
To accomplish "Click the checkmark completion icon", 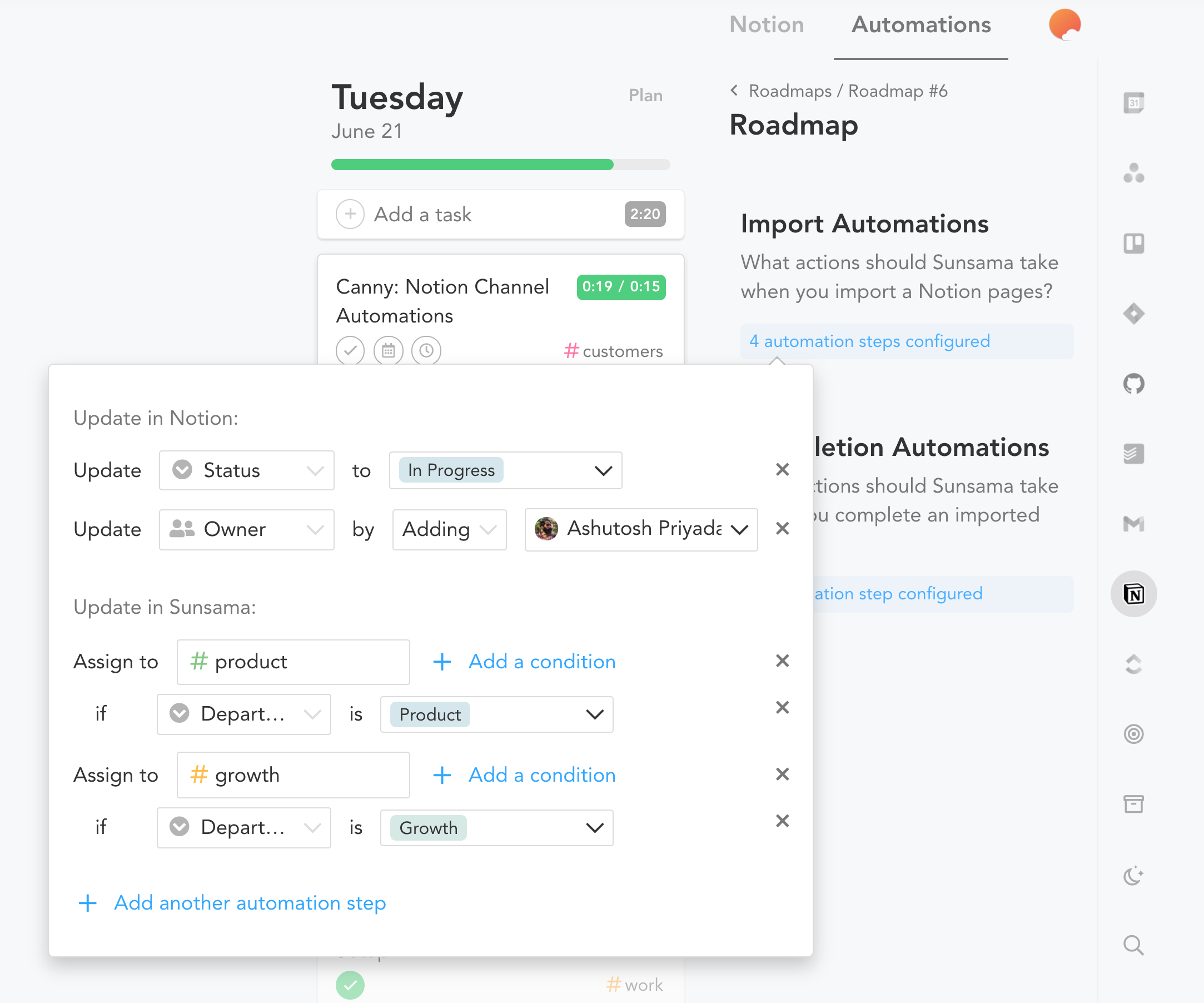I will [353, 351].
